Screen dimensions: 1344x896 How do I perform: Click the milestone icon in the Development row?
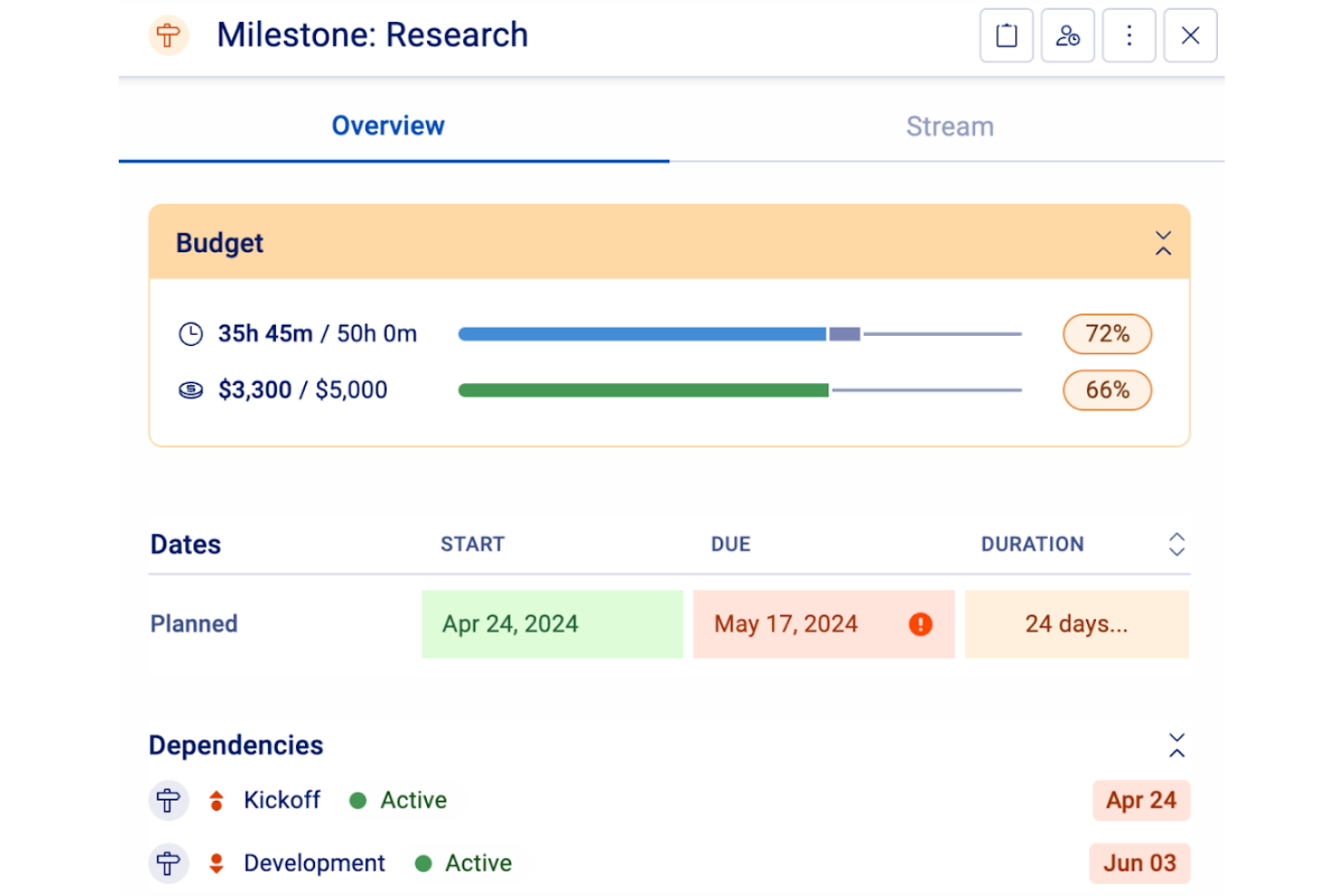pyautogui.click(x=168, y=863)
